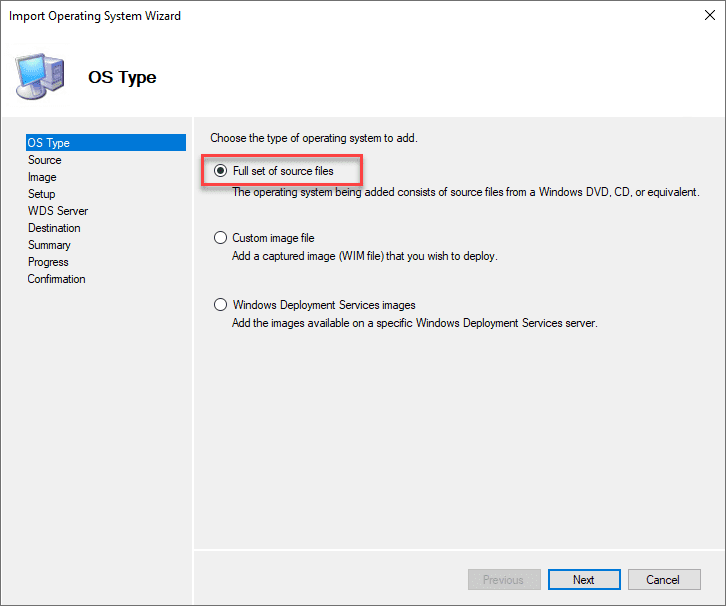Jump to the Setup step
Screen dimensions: 726x606
tap(42, 194)
